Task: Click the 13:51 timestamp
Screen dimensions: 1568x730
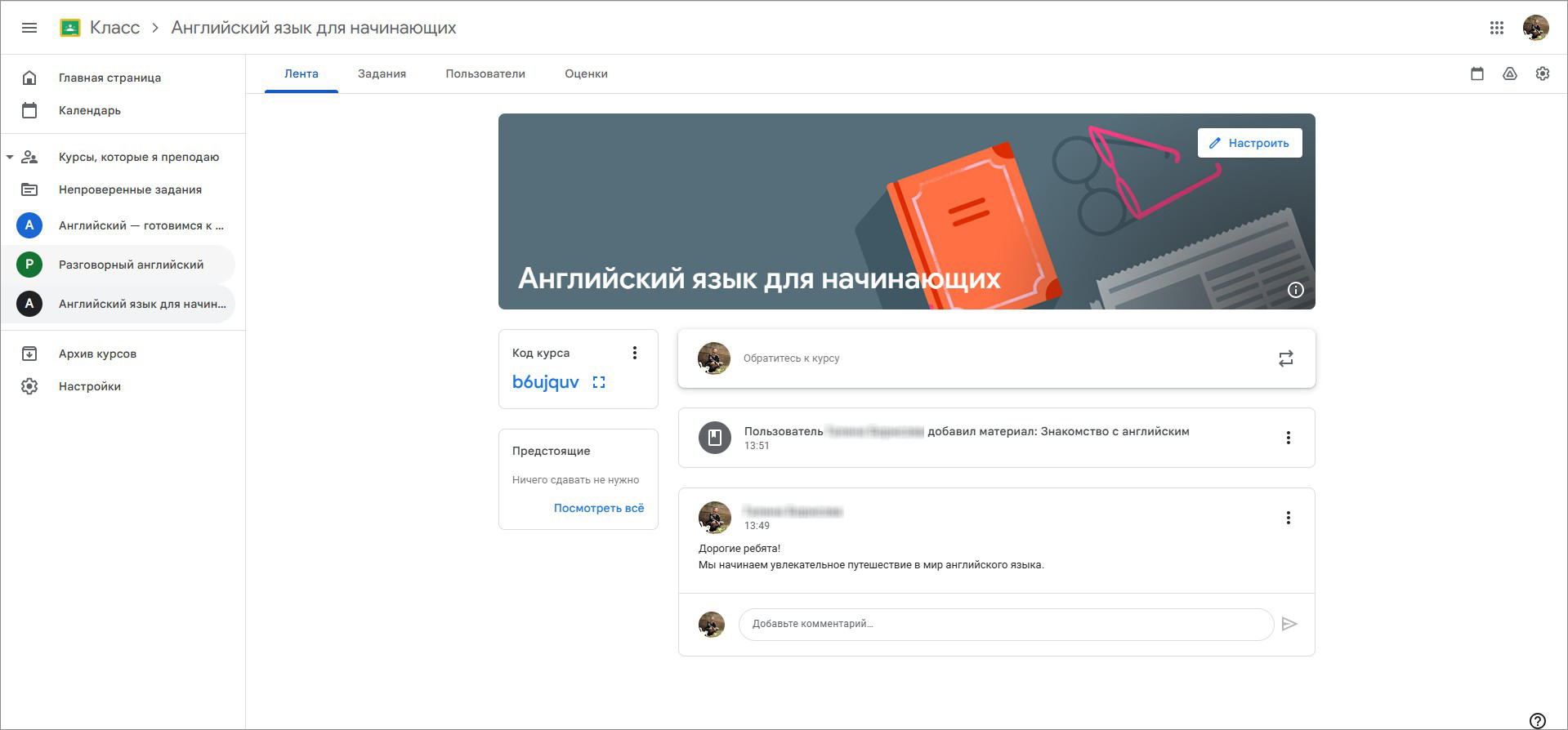Action: [x=757, y=446]
